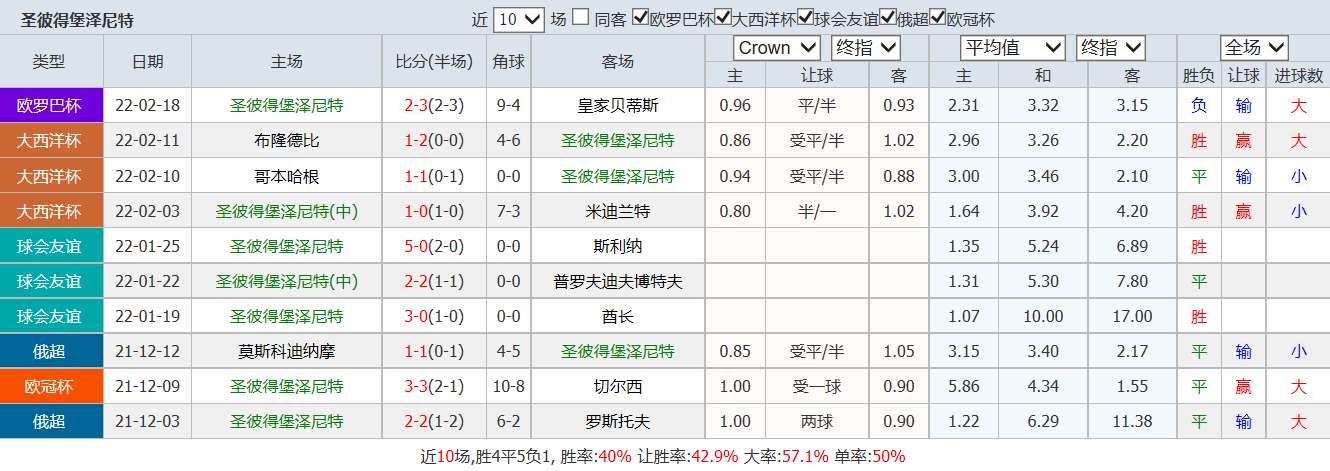Click the 胜负 column header

tap(1199, 75)
